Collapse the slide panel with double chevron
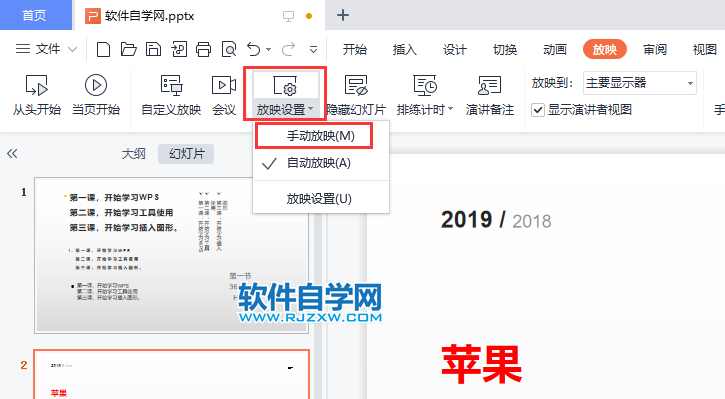The width and height of the screenshot is (725, 399). 12,153
